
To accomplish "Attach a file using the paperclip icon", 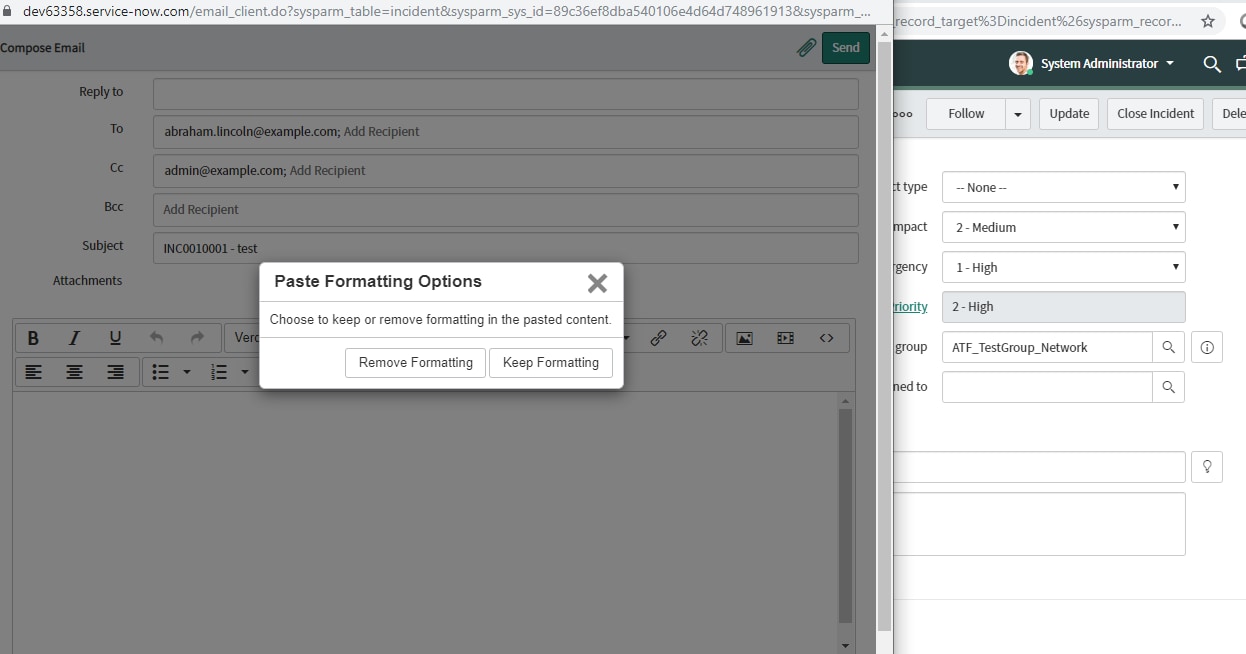I will (x=806, y=47).
